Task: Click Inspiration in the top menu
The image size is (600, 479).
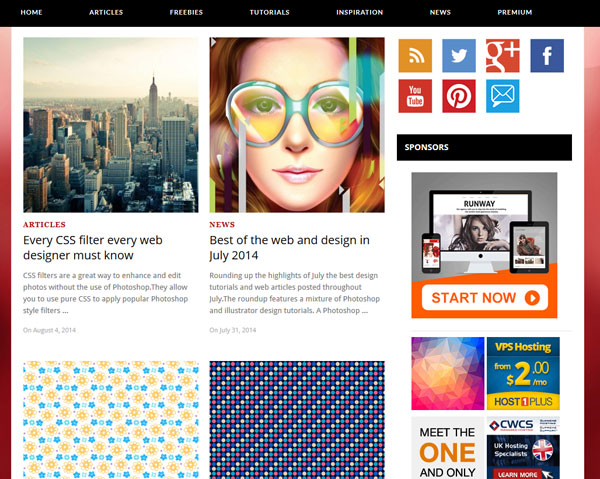Action: tap(359, 13)
